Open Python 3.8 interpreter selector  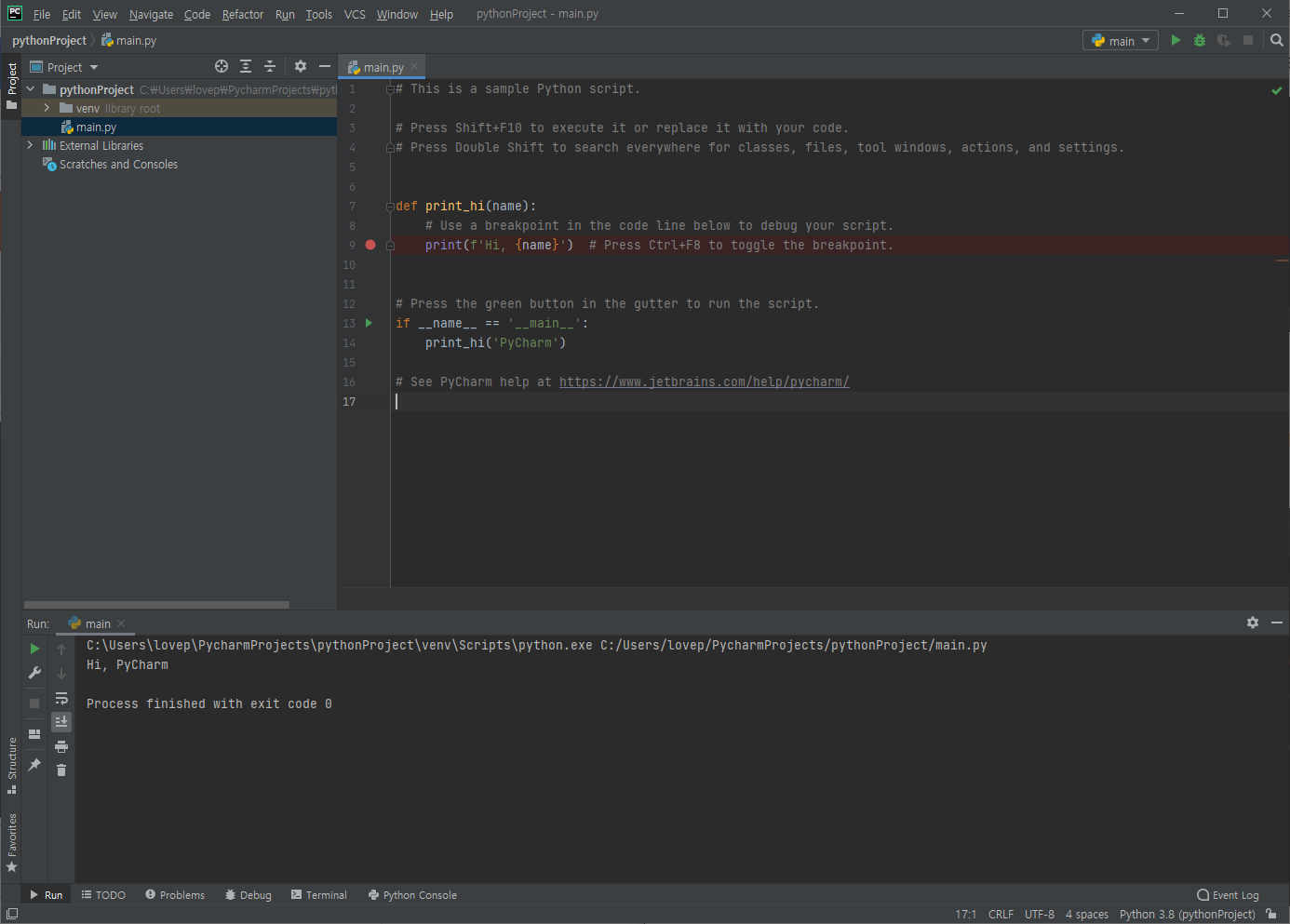coord(1187,914)
